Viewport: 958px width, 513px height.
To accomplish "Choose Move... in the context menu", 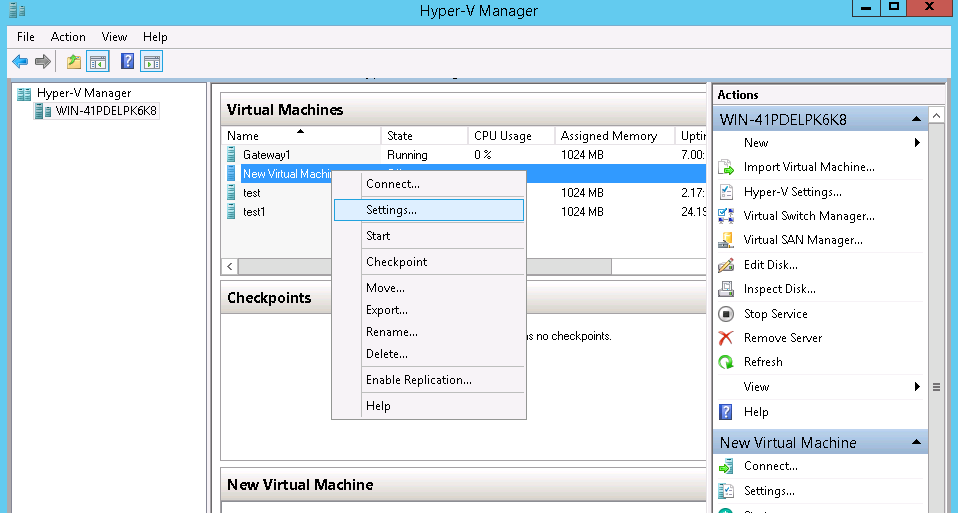I will tap(429, 288).
